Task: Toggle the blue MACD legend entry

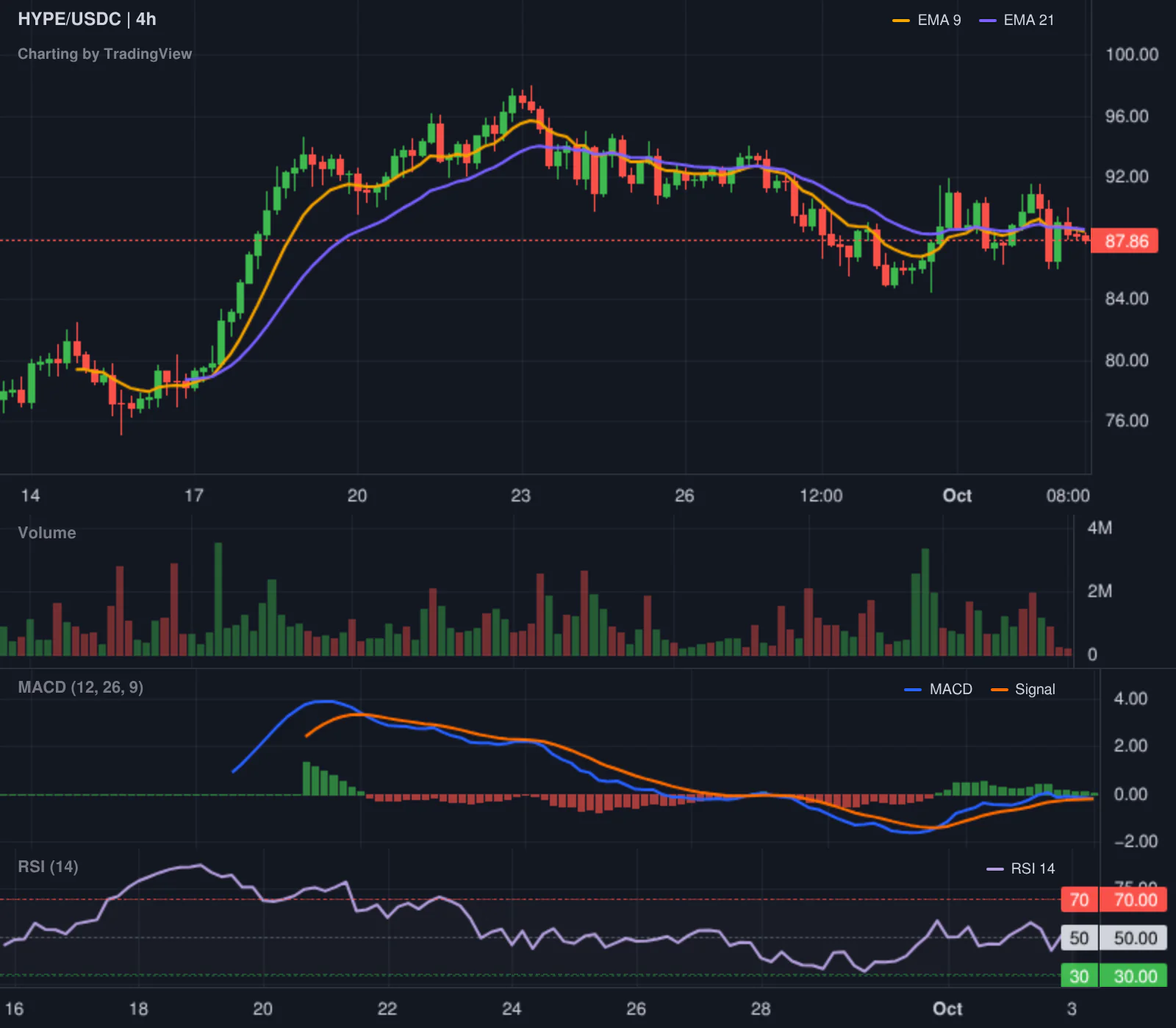Action: pos(938,690)
